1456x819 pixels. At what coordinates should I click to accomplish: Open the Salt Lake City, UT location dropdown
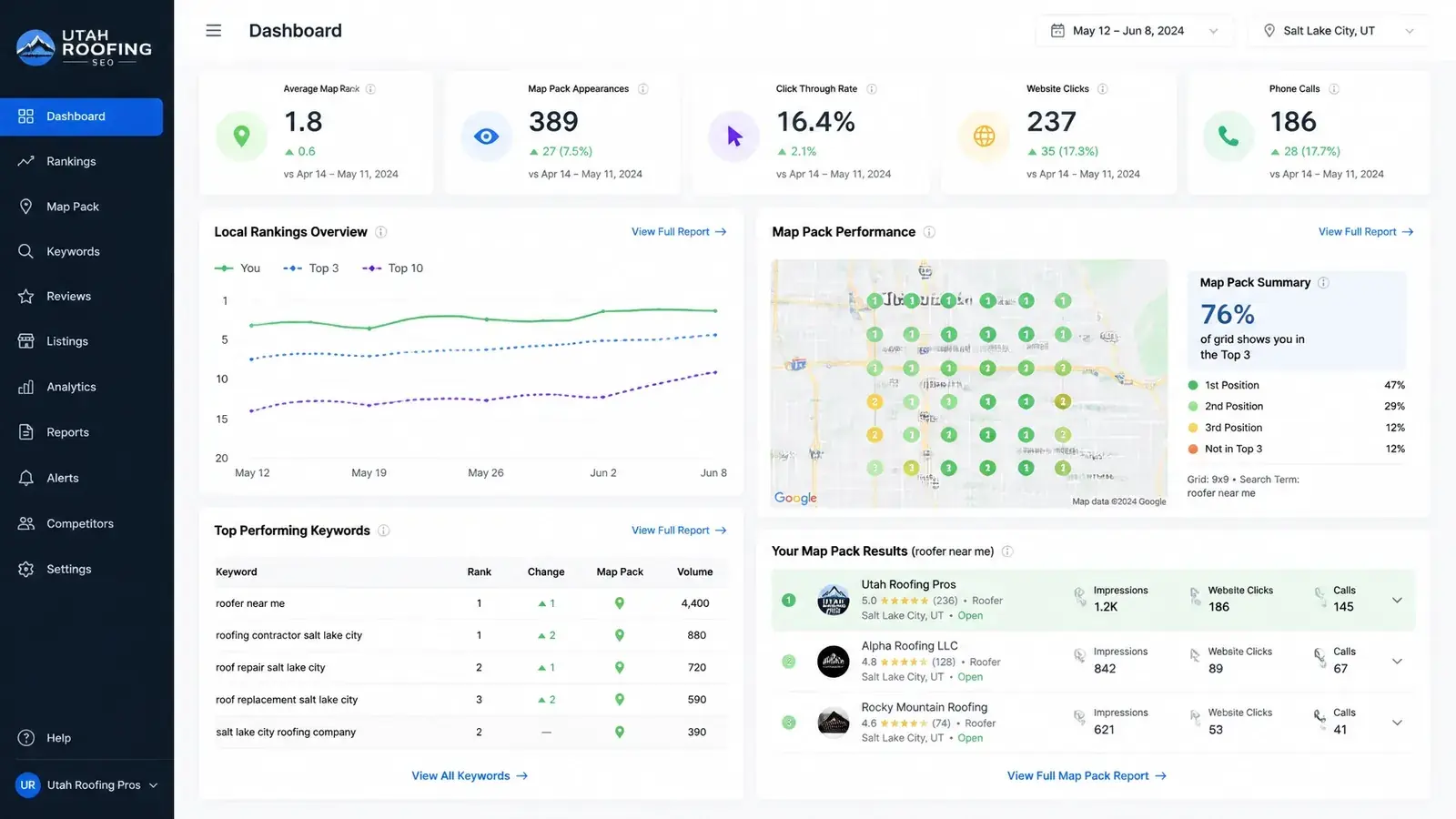(1339, 31)
